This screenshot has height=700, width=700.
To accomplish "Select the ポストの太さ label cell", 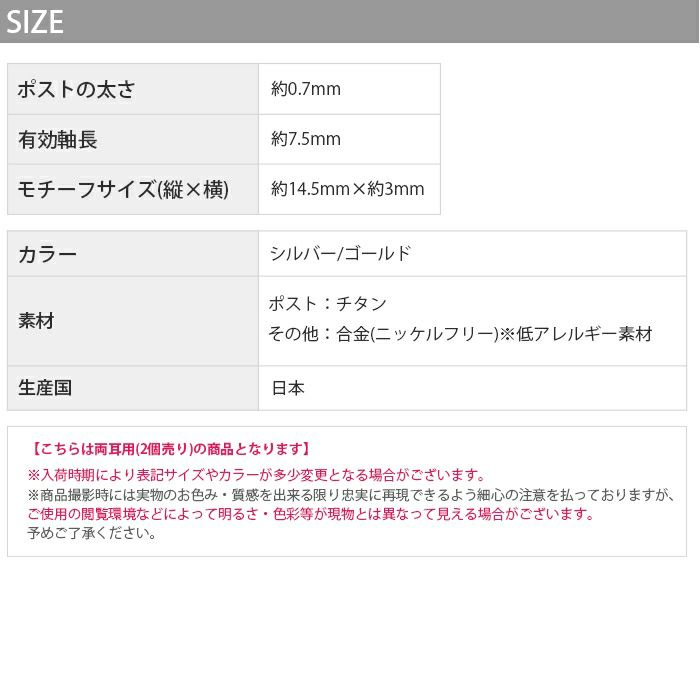I will pyautogui.click(x=133, y=89).
